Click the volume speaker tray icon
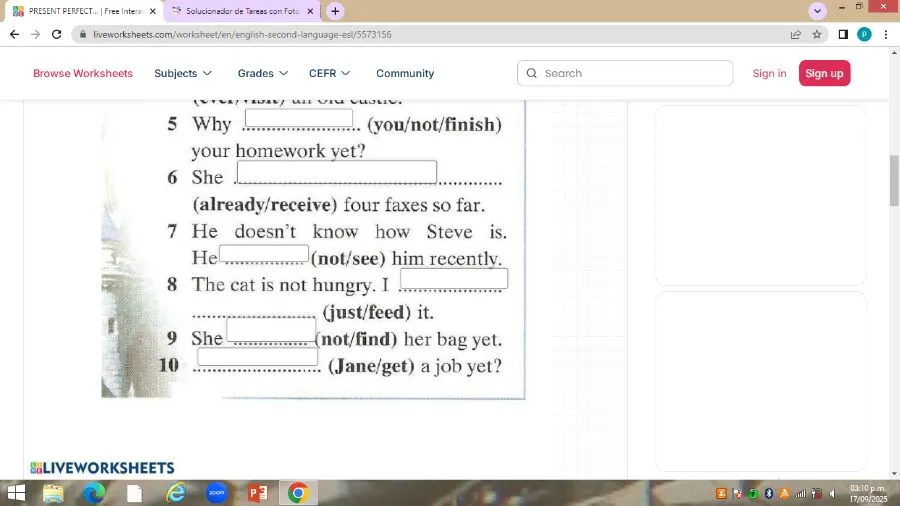Viewport: 900px width, 506px height. (x=832, y=493)
